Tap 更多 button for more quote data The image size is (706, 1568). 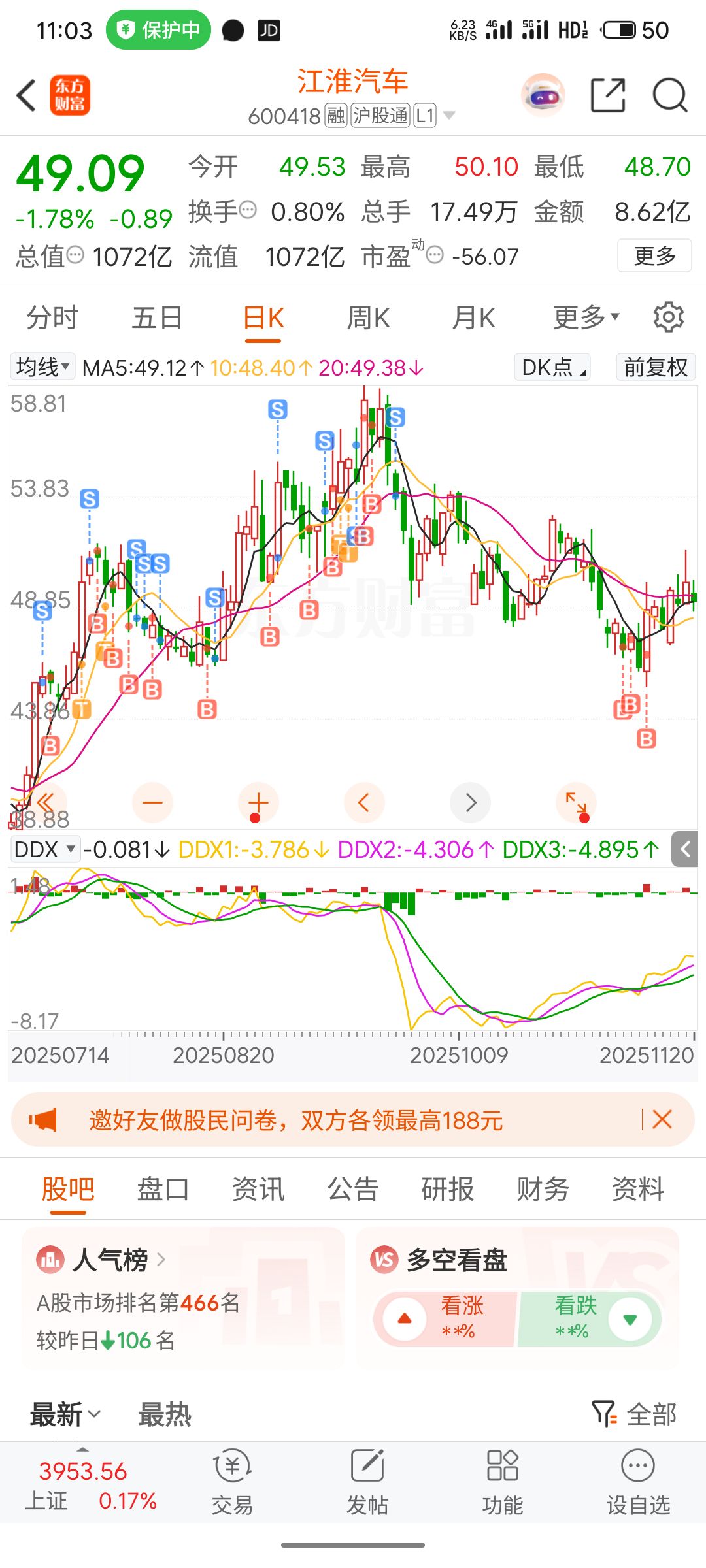click(x=654, y=255)
